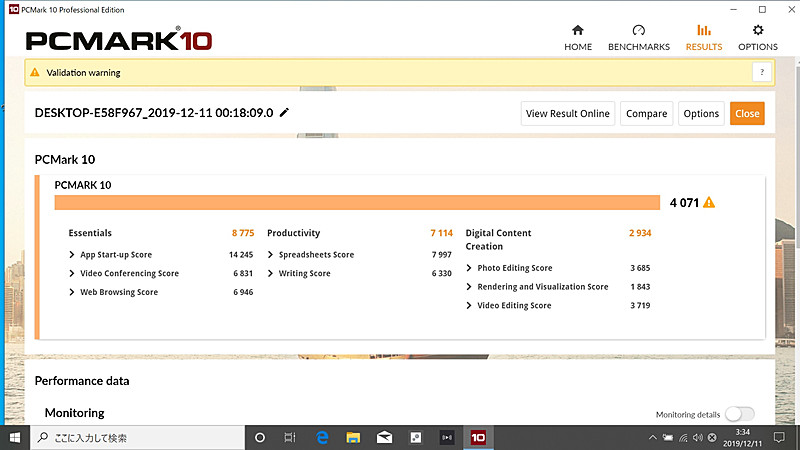
Task: Launch Microsoft Edge from taskbar
Action: point(322,437)
